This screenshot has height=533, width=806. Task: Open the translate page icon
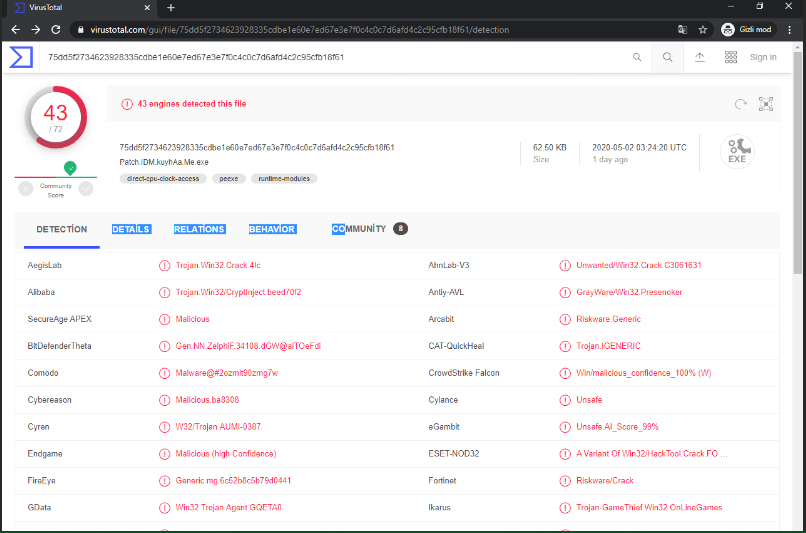pyautogui.click(x=683, y=30)
